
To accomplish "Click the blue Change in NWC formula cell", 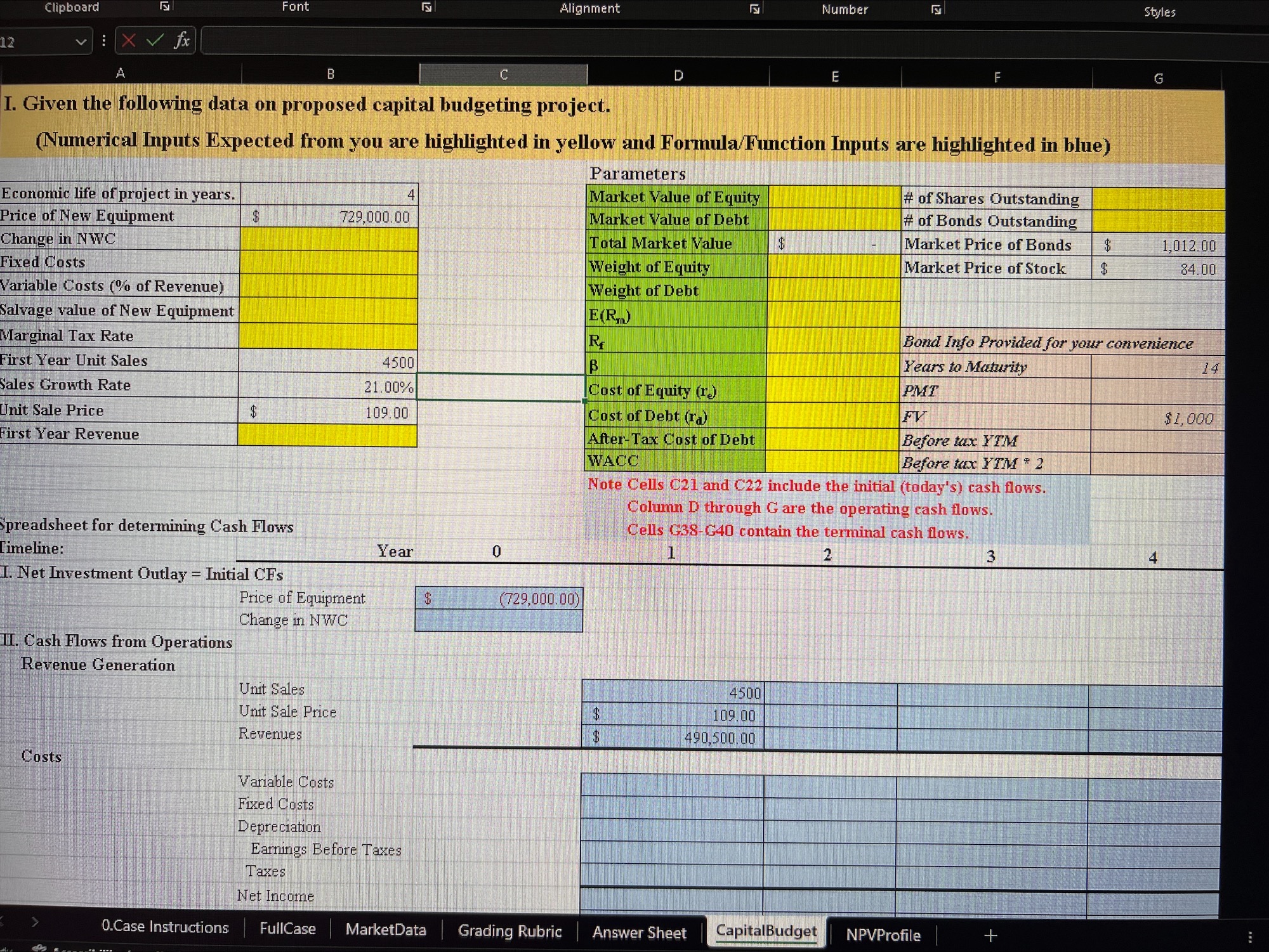I will pyautogui.click(x=499, y=621).
